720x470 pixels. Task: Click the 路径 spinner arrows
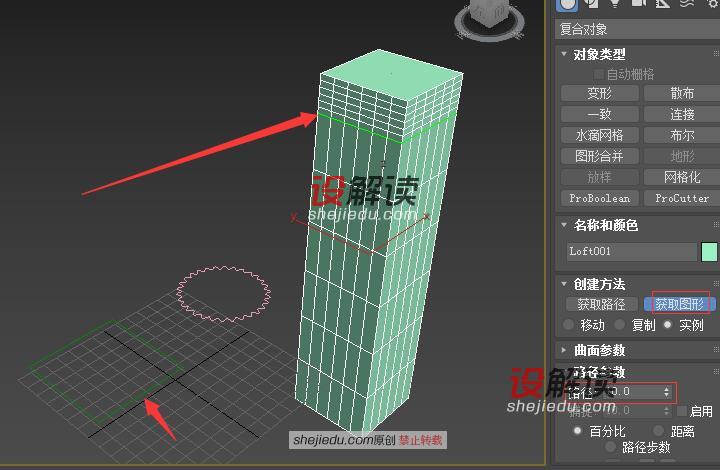tap(667, 392)
